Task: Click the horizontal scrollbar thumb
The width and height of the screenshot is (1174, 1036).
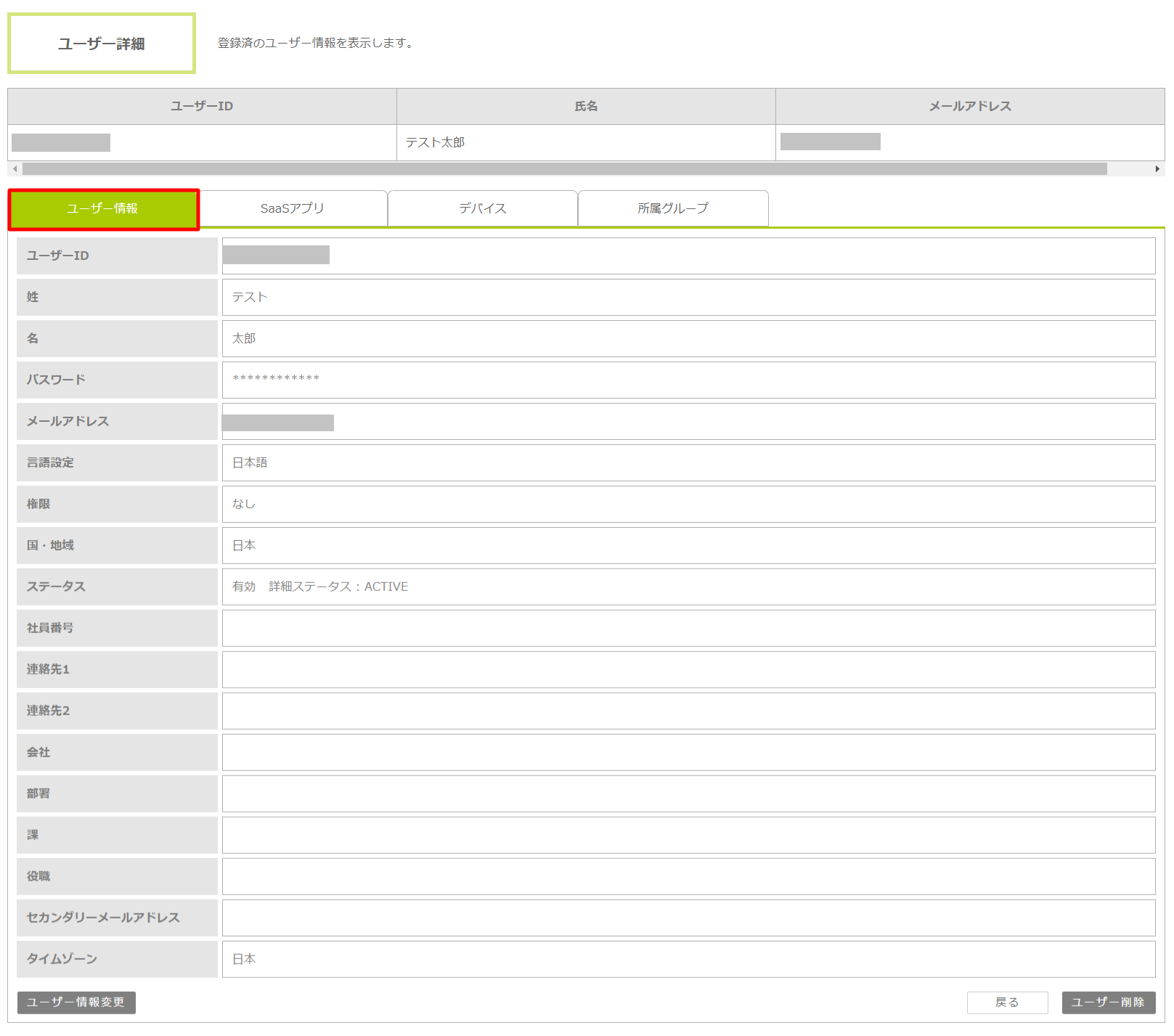Action: [564, 169]
